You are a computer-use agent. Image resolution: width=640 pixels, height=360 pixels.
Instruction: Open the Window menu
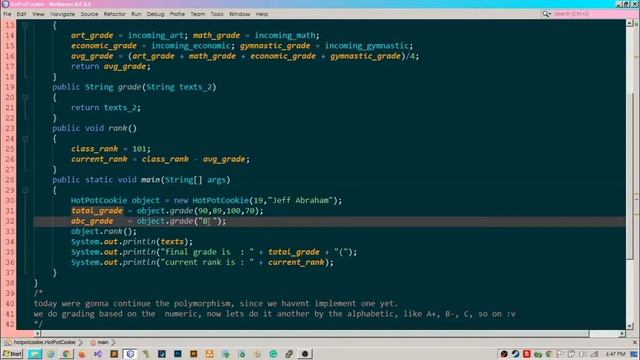pyautogui.click(x=239, y=14)
